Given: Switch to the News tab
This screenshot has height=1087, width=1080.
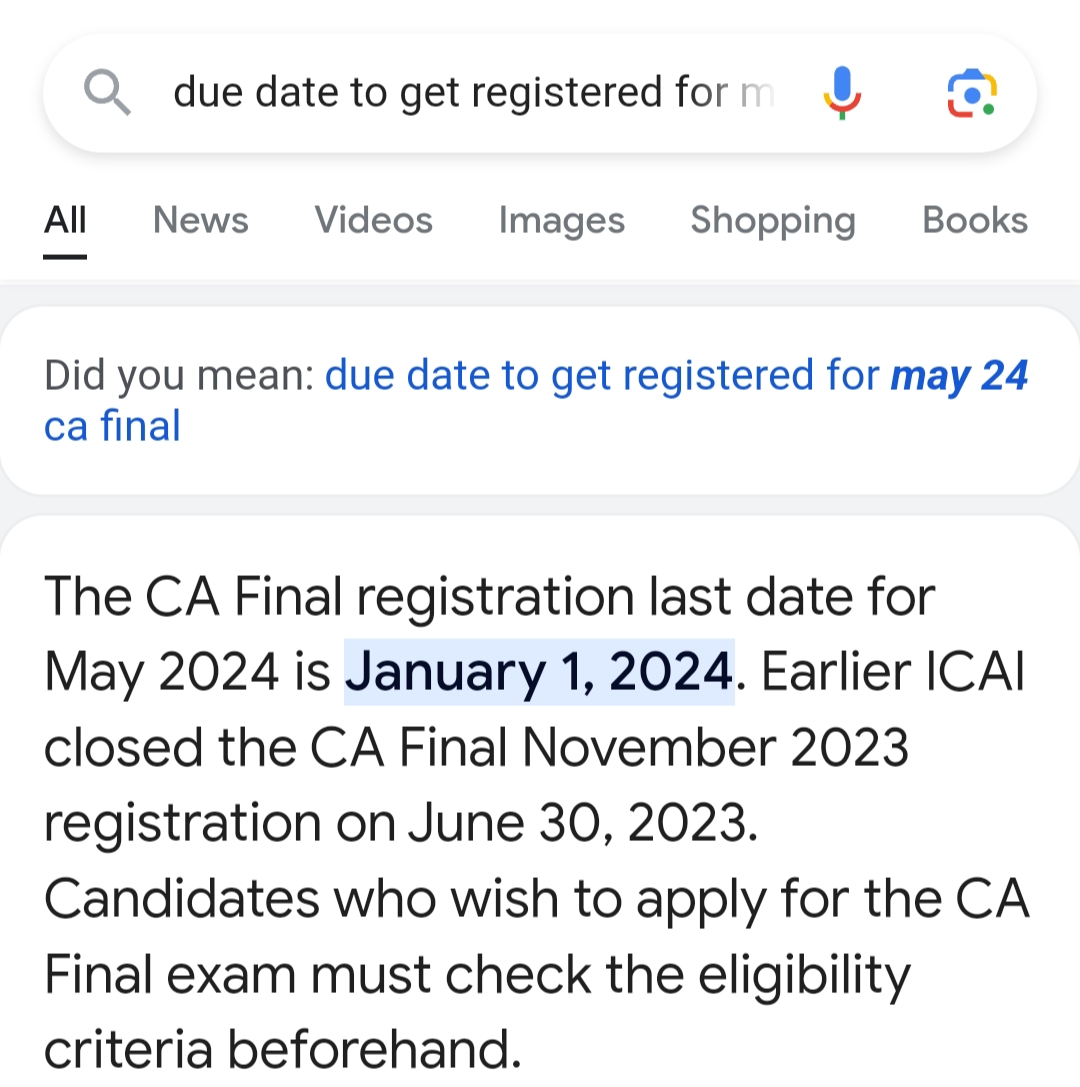Looking at the screenshot, I should click(200, 220).
